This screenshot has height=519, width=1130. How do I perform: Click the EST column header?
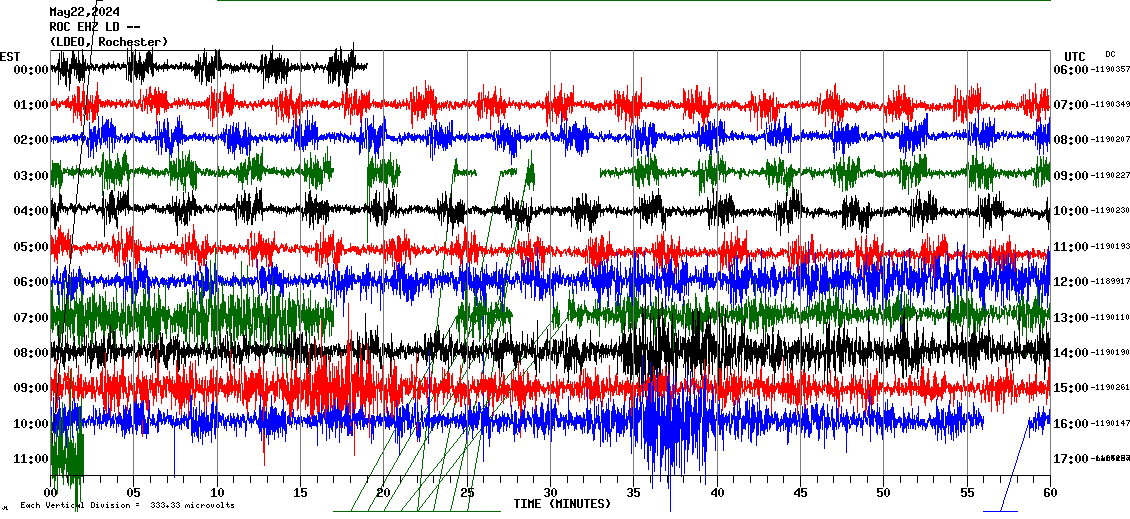10,56
